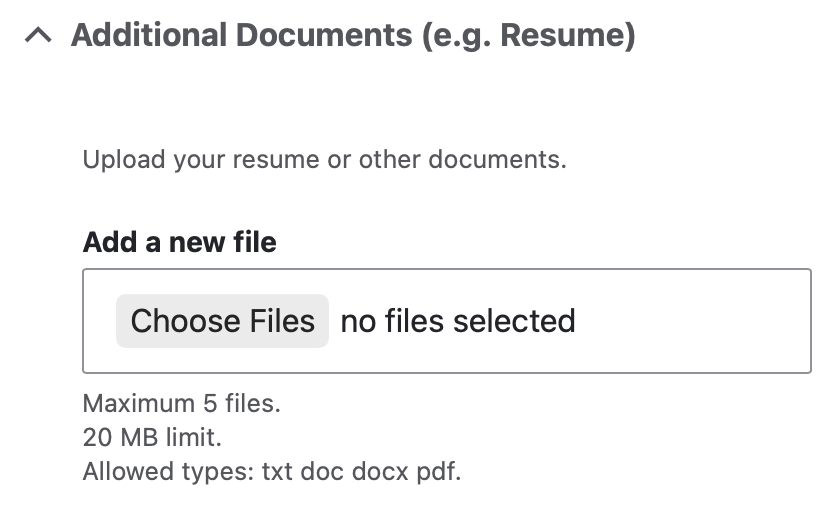Click the 'no files selected' text
This screenshot has width=832, height=506.
coord(457,321)
